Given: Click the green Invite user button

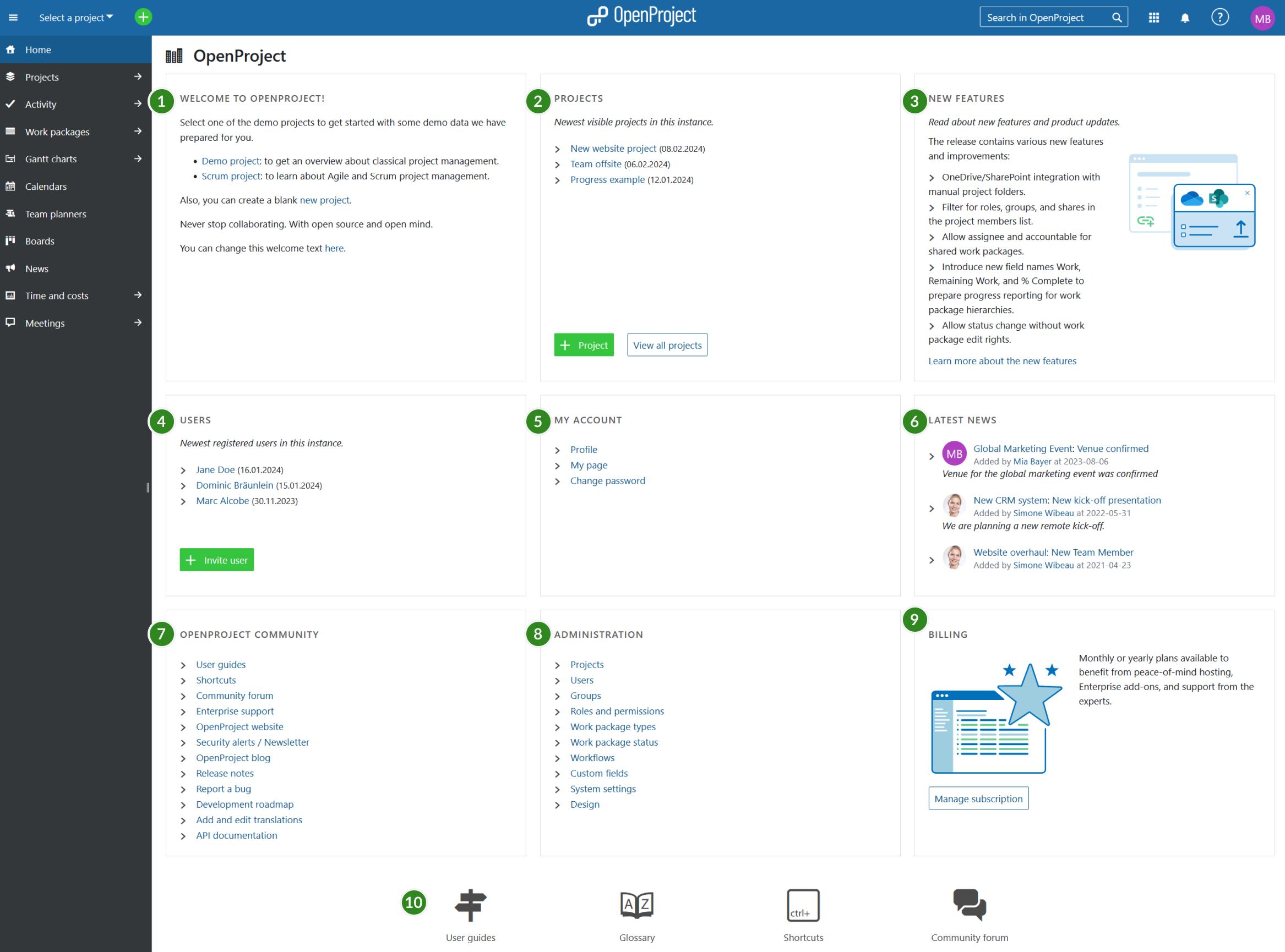Looking at the screenshot, I should pyautogui.click(x=217, y=560).
